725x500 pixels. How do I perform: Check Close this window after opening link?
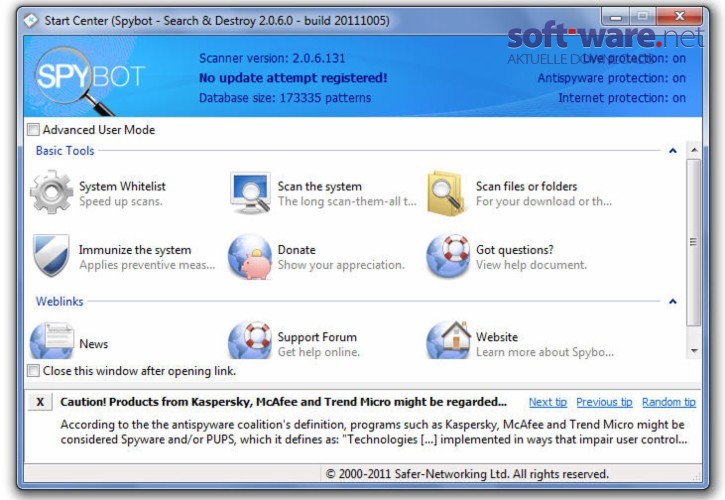tap(33, 370)
